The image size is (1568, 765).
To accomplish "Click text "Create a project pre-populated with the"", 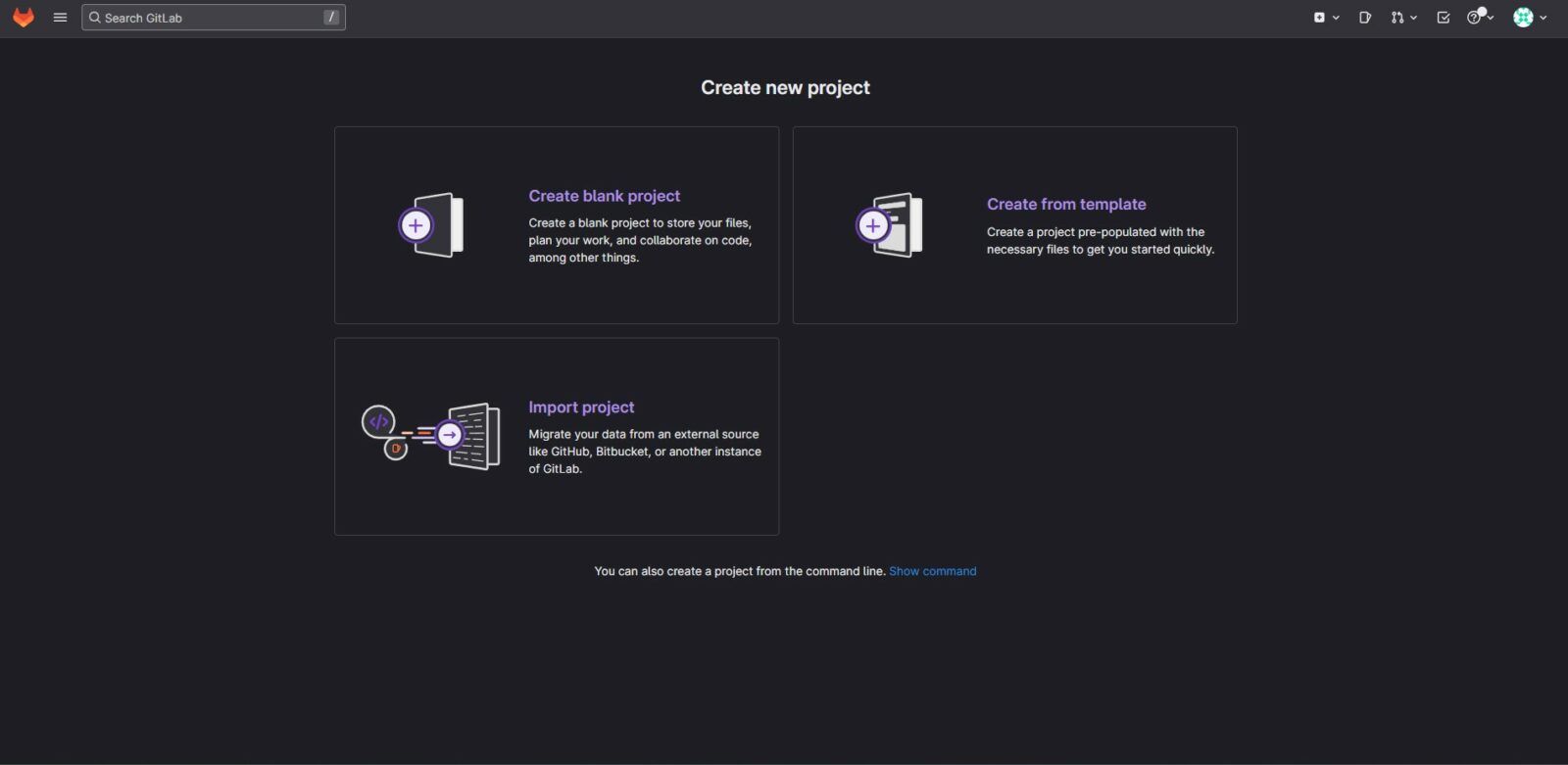I will 1096,232.
